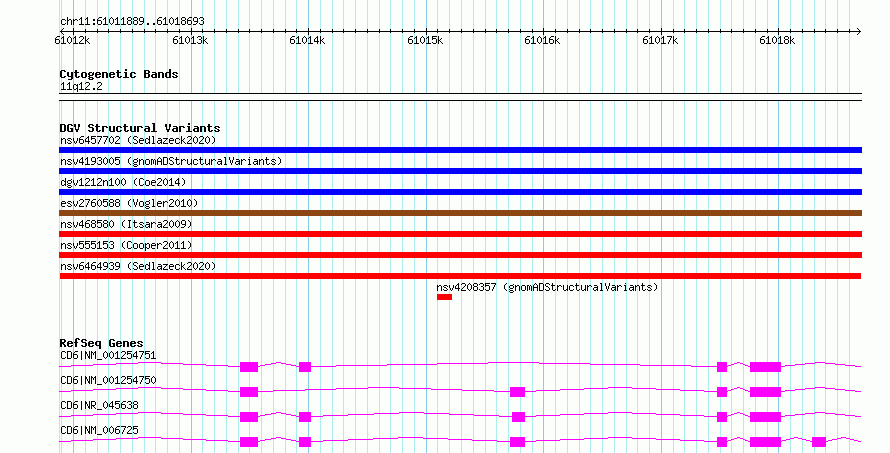The width and height of the screenshot is (890, 453).
Task: Open transcript label CD6|NR_045638
Action: [99, 405]
